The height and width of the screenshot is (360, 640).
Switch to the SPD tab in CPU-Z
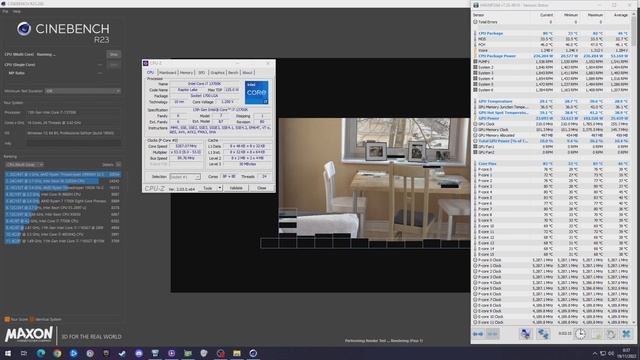point(202,72)
